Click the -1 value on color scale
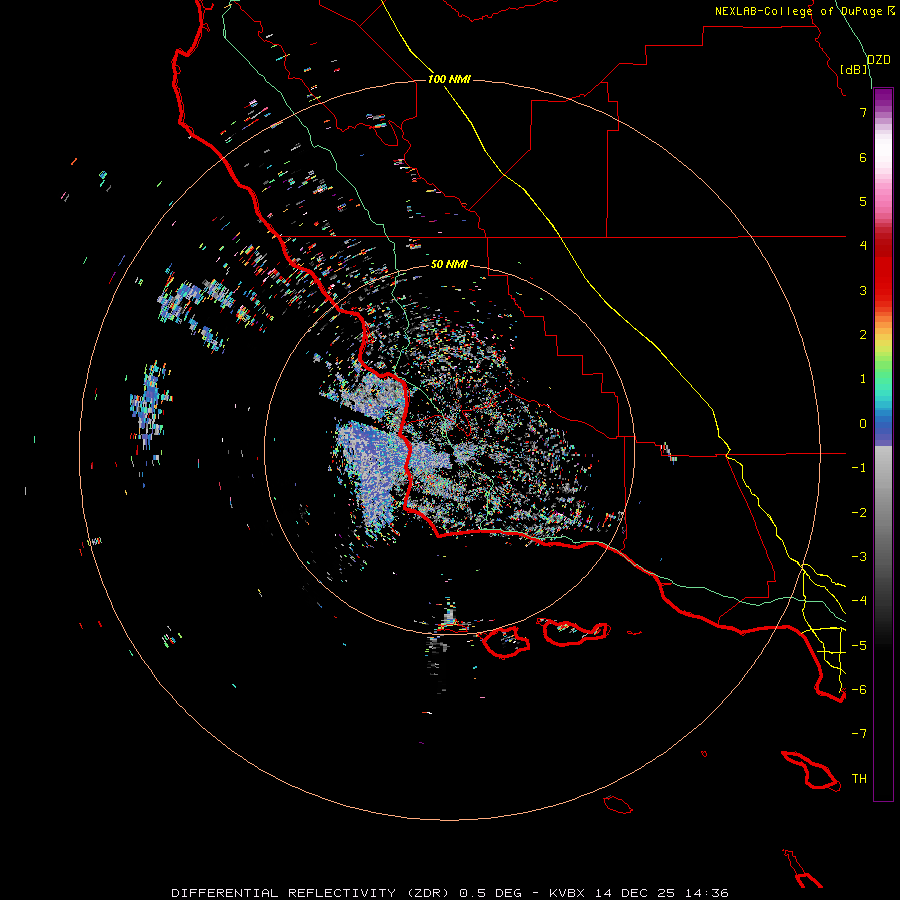This screenshot has width=900, height=900. tap(859, 468)
